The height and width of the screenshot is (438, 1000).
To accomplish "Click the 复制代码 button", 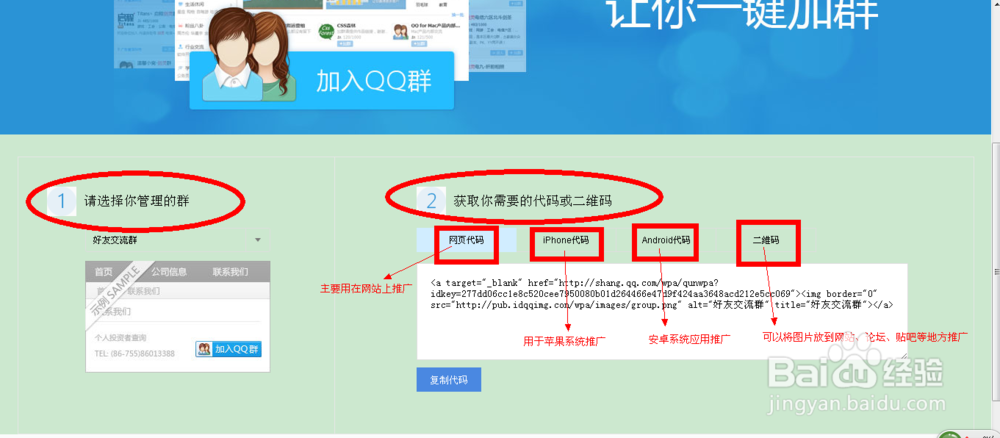I will tap(448, 380).
